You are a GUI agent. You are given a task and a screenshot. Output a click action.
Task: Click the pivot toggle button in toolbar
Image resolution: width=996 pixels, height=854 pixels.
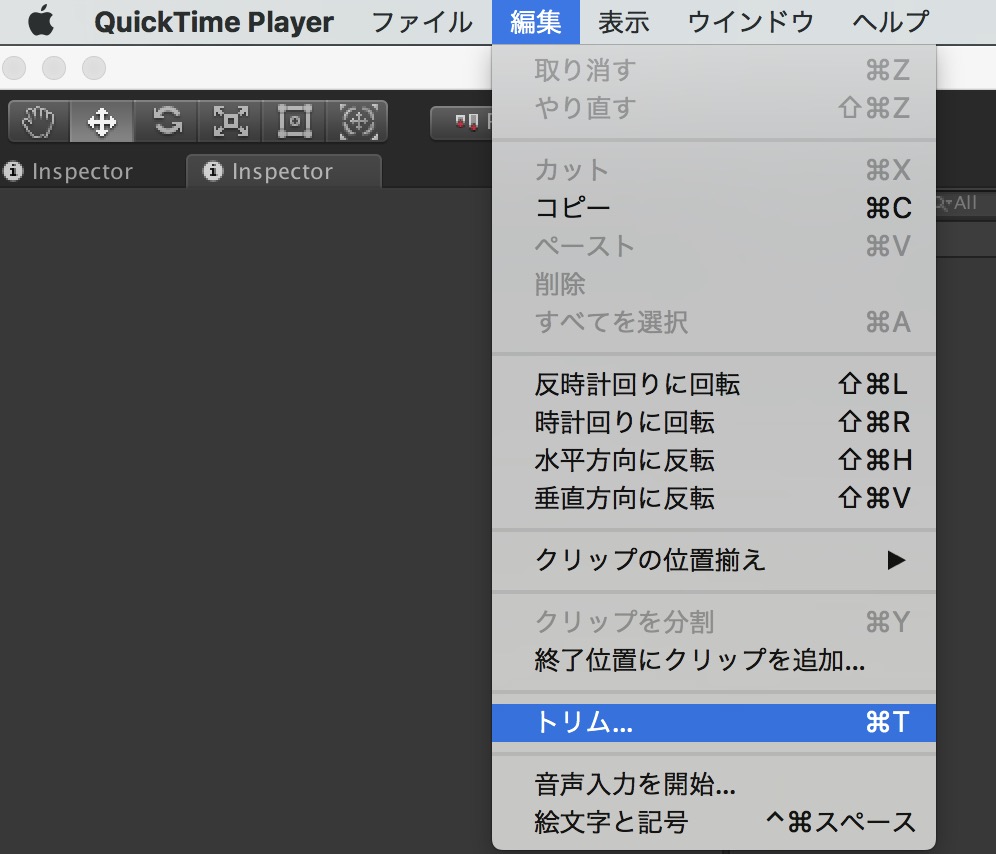(x=462, y=122)
